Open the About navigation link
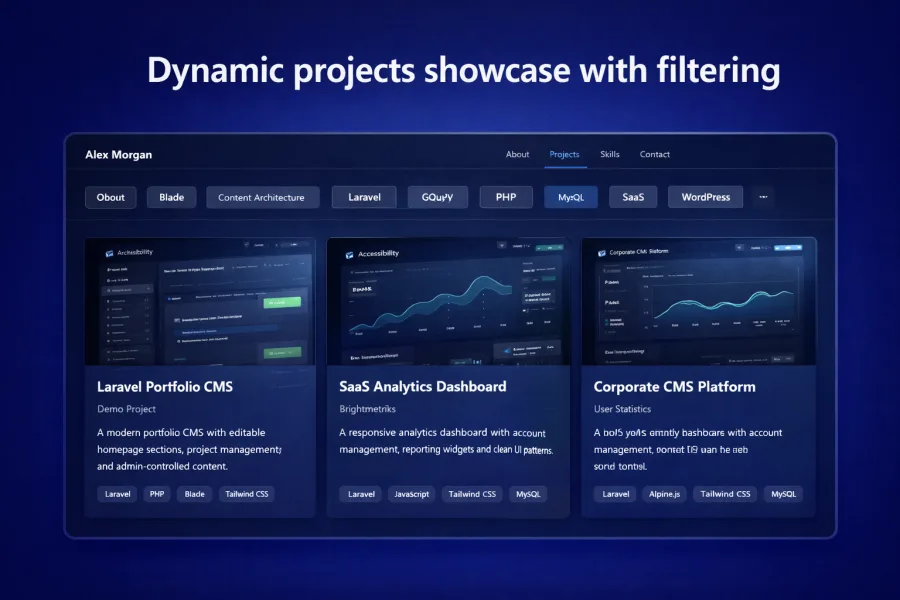The image size is (900, 600). coord(517,154)
